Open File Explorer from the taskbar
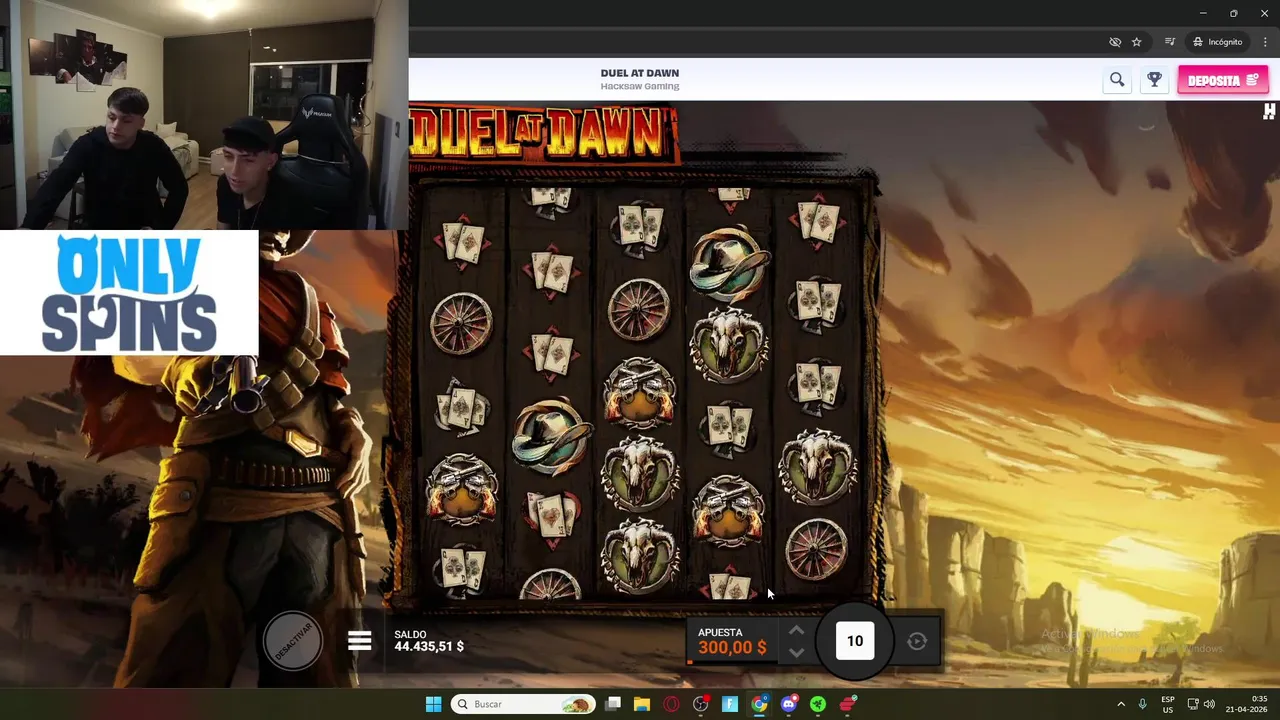The width and height of the screenshot is (1280, 720). [642, 704]
